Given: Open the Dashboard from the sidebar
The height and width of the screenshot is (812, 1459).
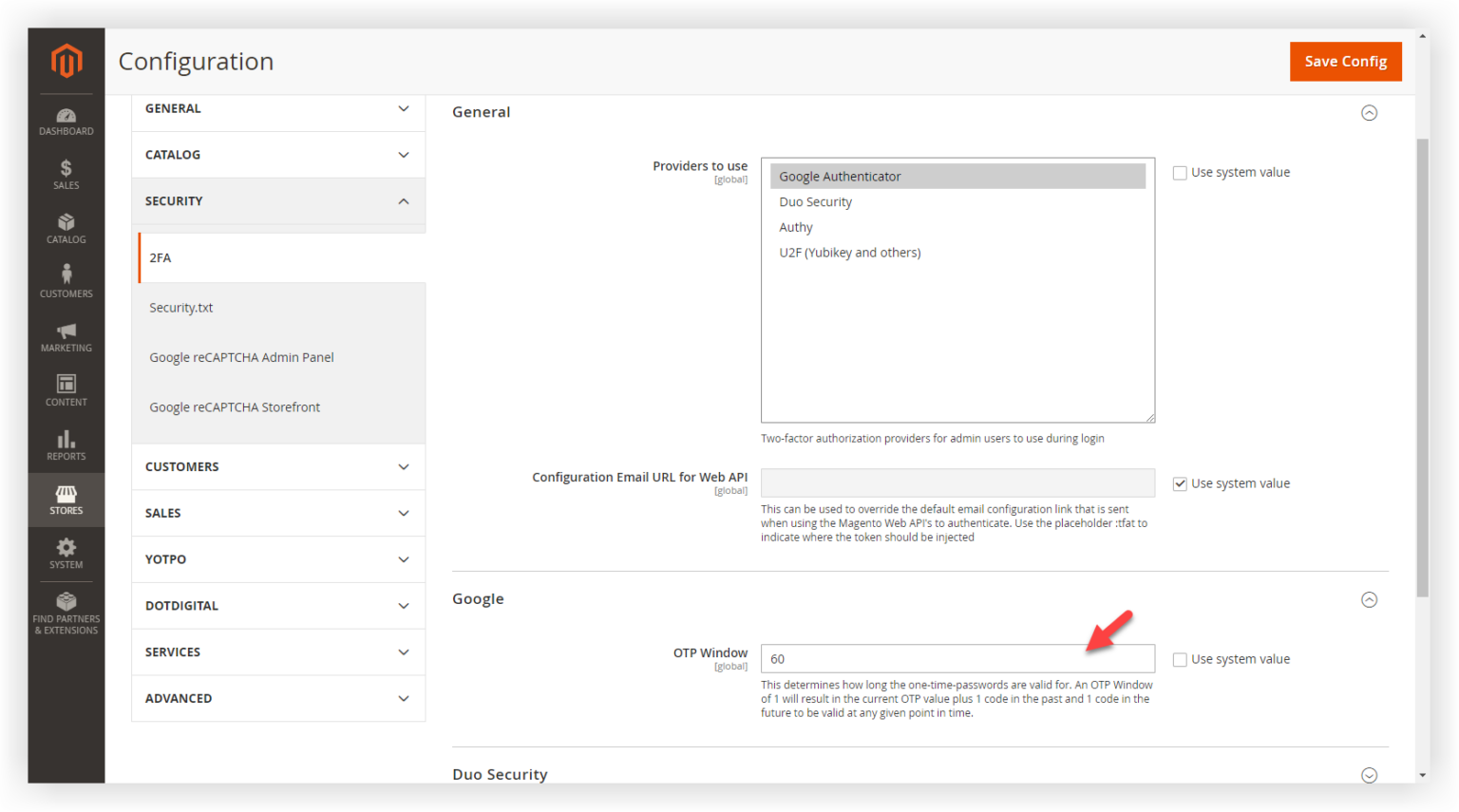Looking at the screenshot, I should pos(66,120).
